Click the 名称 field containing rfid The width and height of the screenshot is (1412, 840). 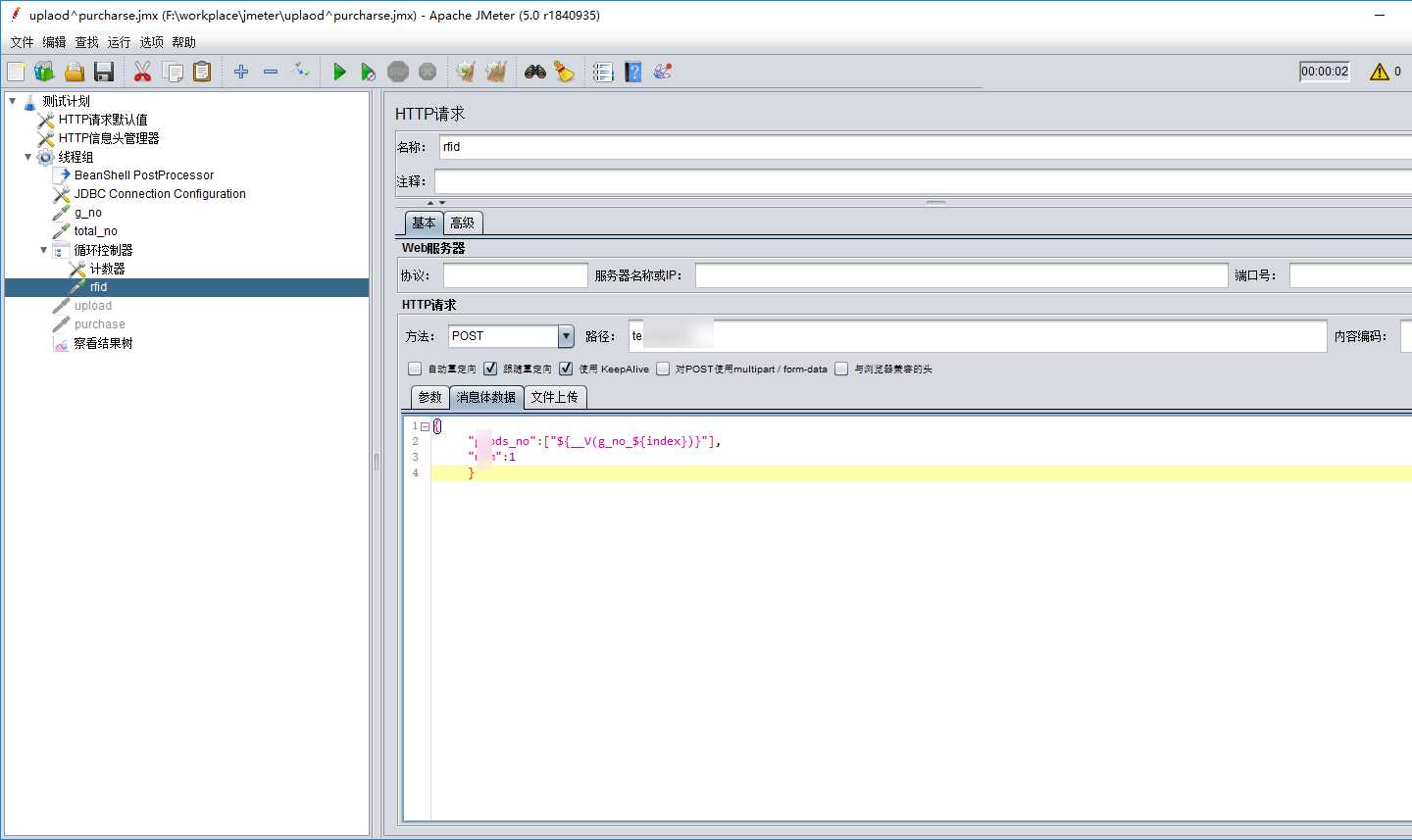click(926, 147)
